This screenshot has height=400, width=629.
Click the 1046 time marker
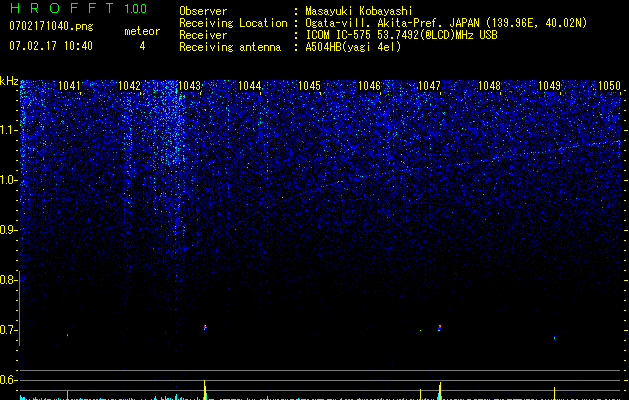pos(369,86)
